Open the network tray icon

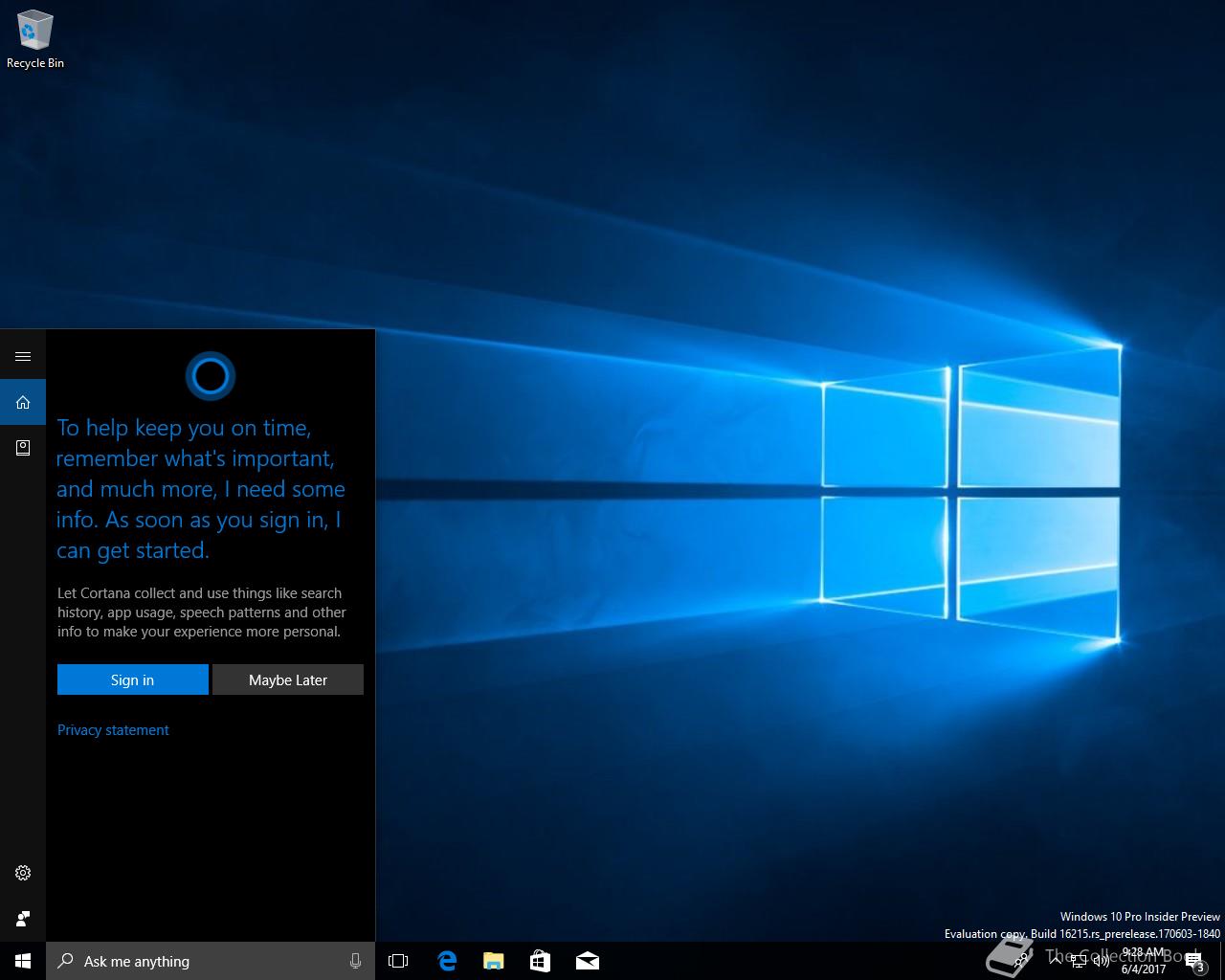(1078, 961)
